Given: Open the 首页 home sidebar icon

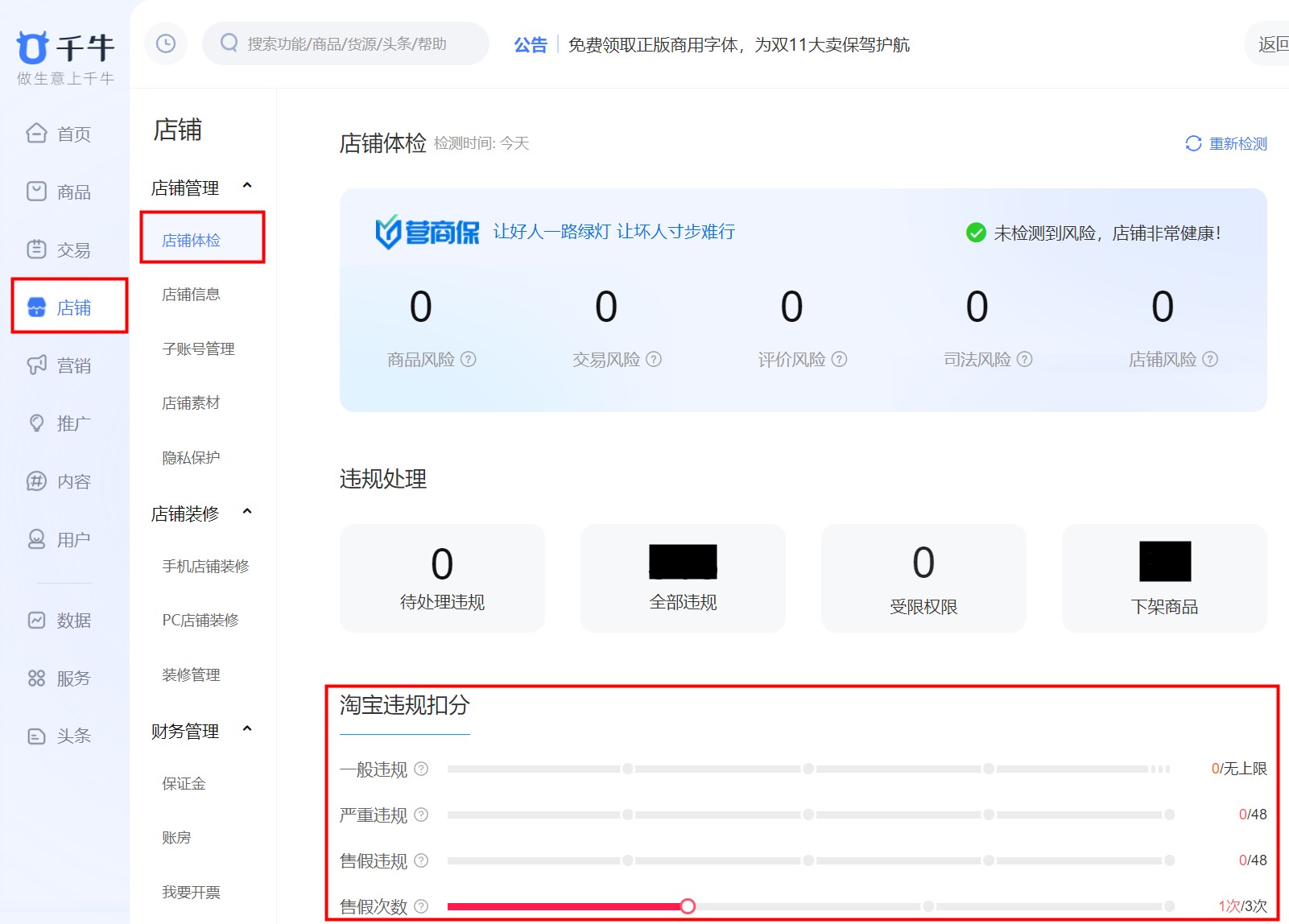Looking at the screenshot, I should (x=36, y=133).
